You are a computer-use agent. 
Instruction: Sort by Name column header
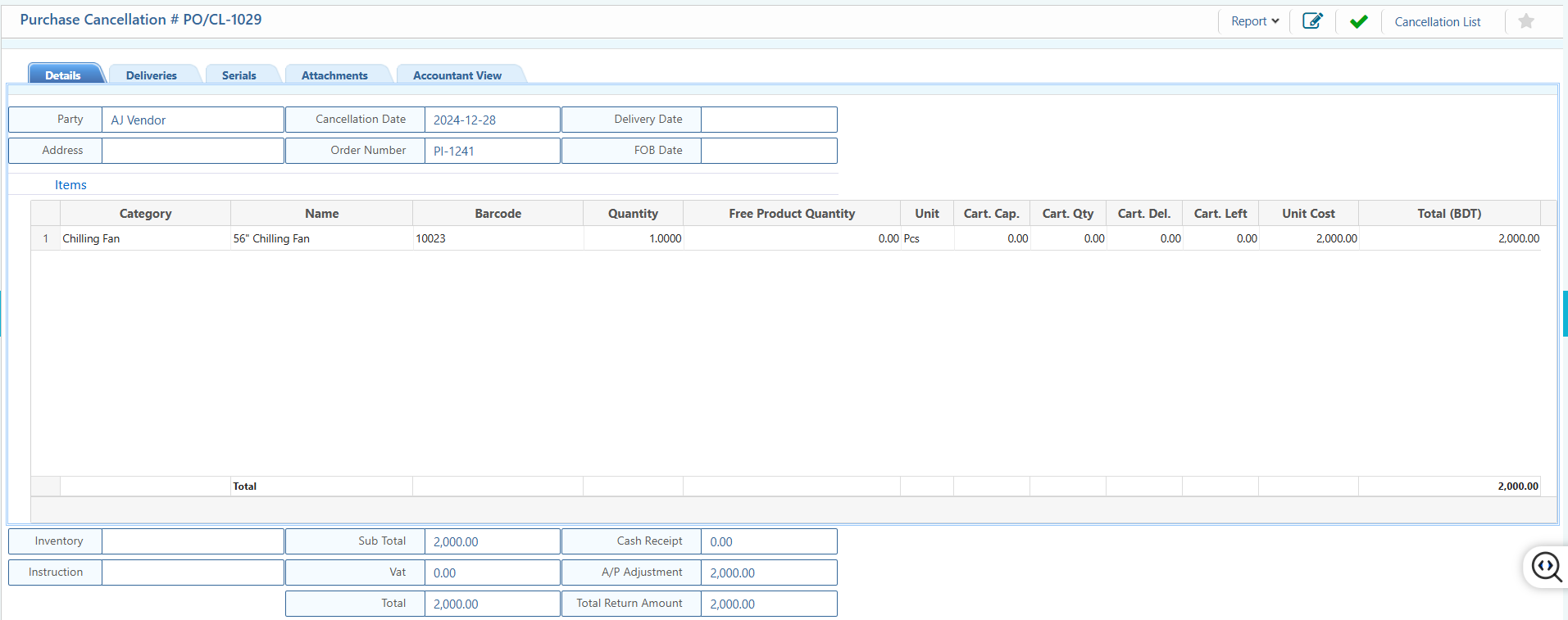click(x=321, y=213)
